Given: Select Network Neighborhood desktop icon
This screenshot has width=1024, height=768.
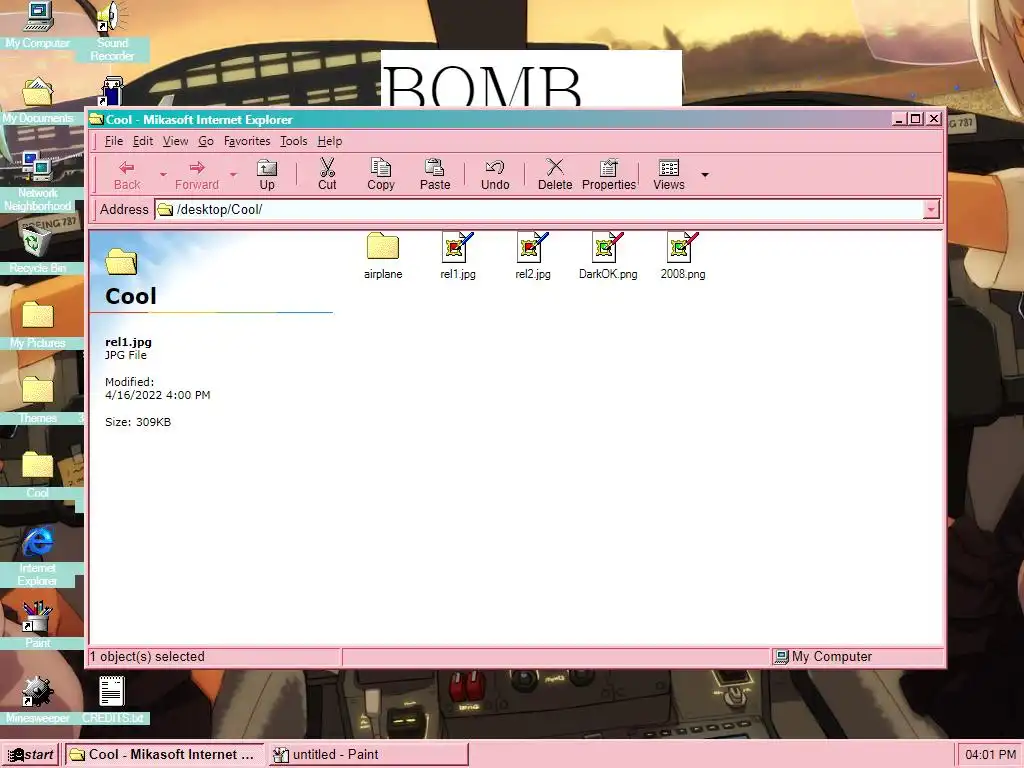Looking at the screenshot, I should [38, 182].
